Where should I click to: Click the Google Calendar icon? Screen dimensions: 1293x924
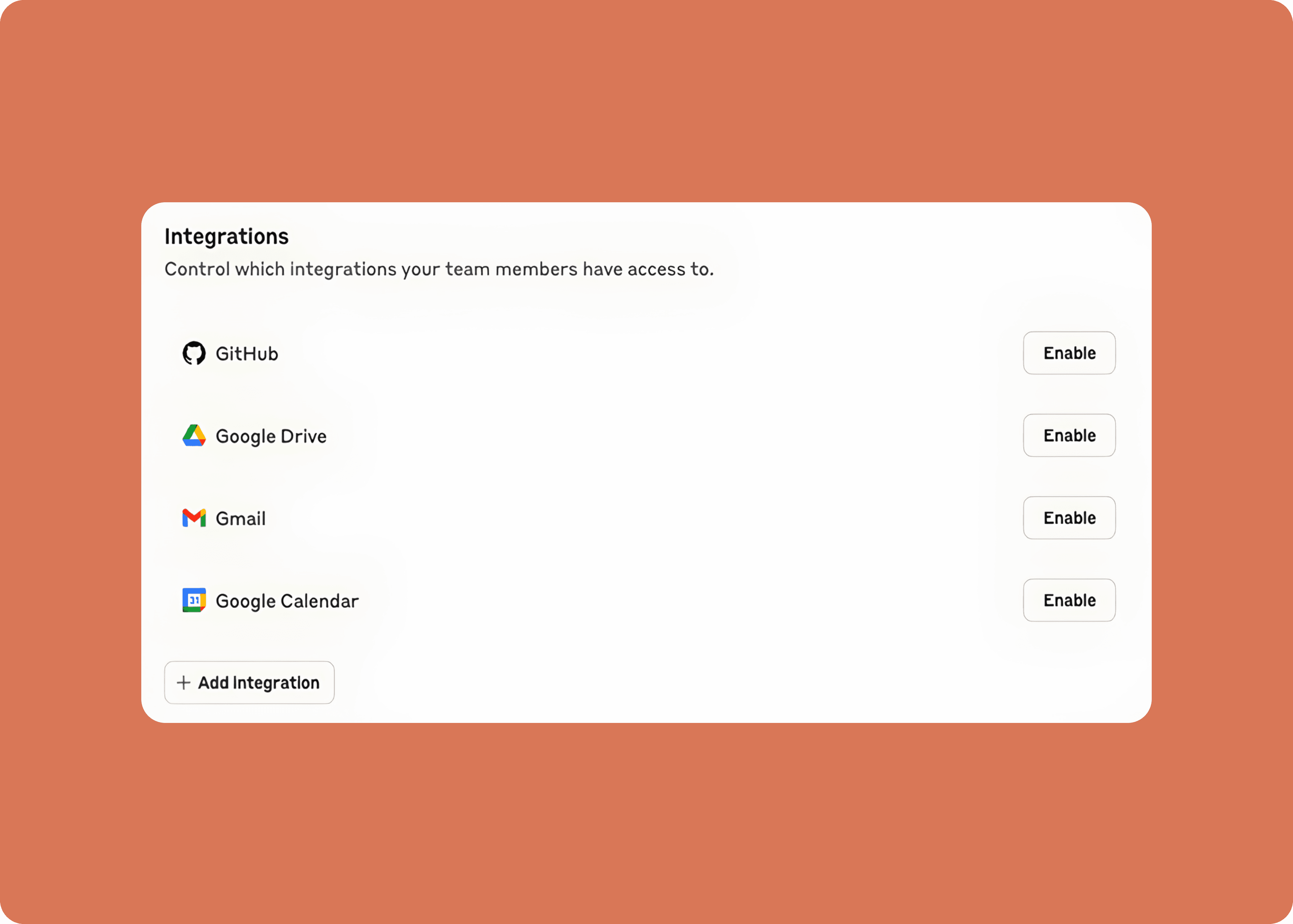193,600
